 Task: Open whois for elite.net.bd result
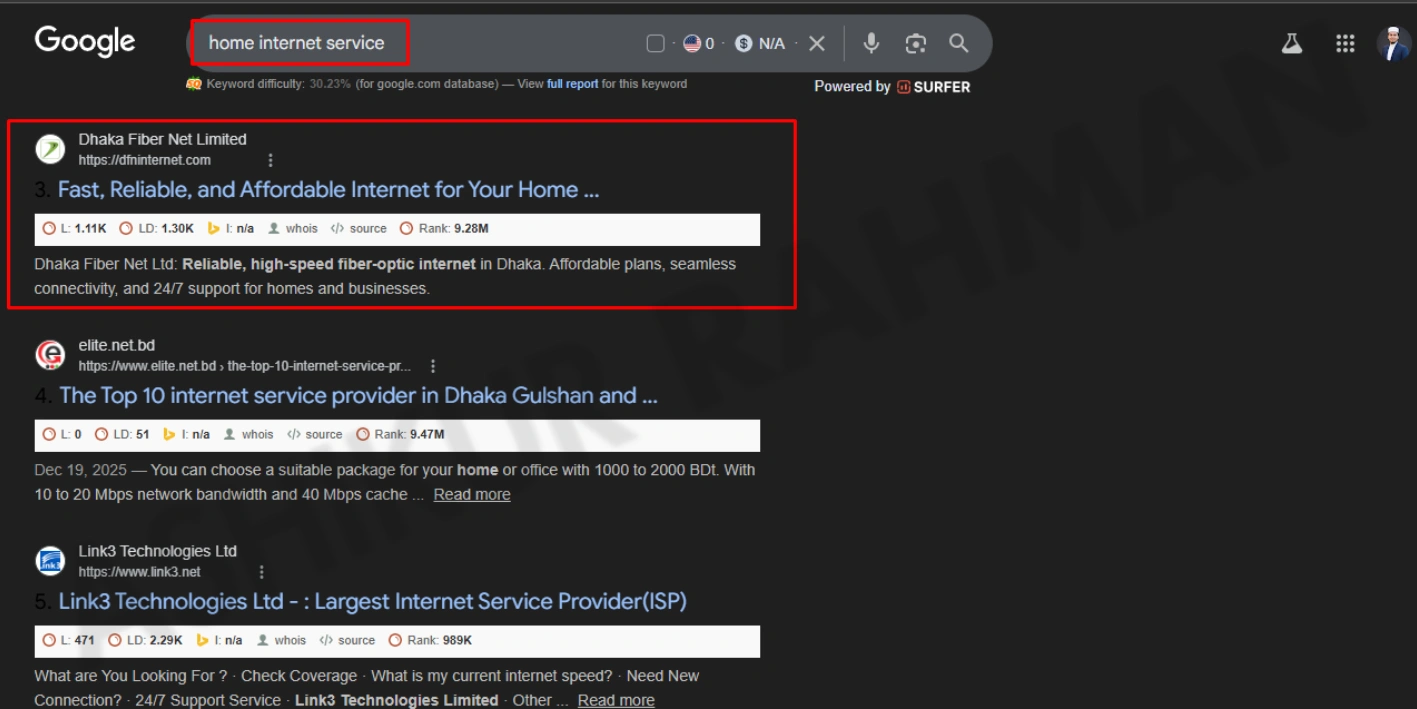(248, 435)
